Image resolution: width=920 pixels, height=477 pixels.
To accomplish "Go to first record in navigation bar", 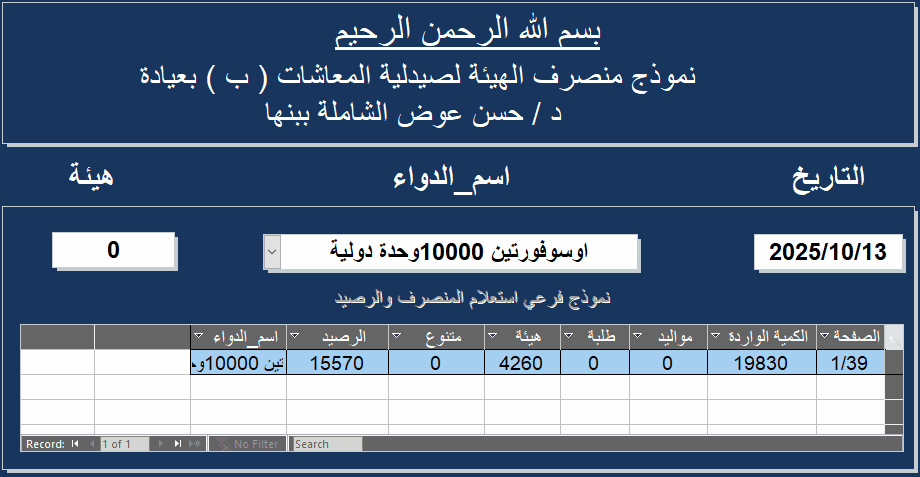I will click(74, 444).
